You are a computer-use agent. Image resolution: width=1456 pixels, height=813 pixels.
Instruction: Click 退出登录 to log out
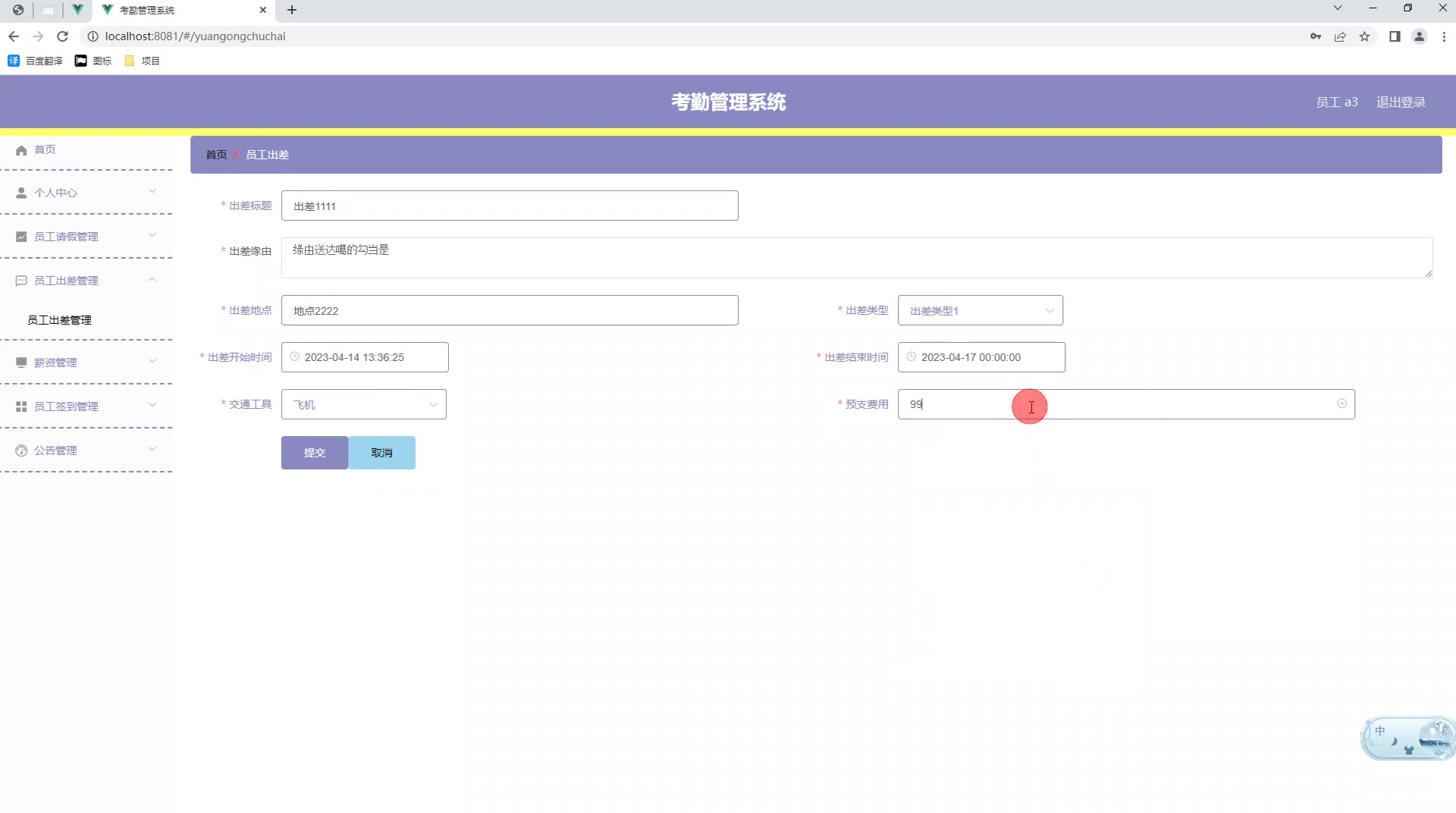coord(1401,102)
